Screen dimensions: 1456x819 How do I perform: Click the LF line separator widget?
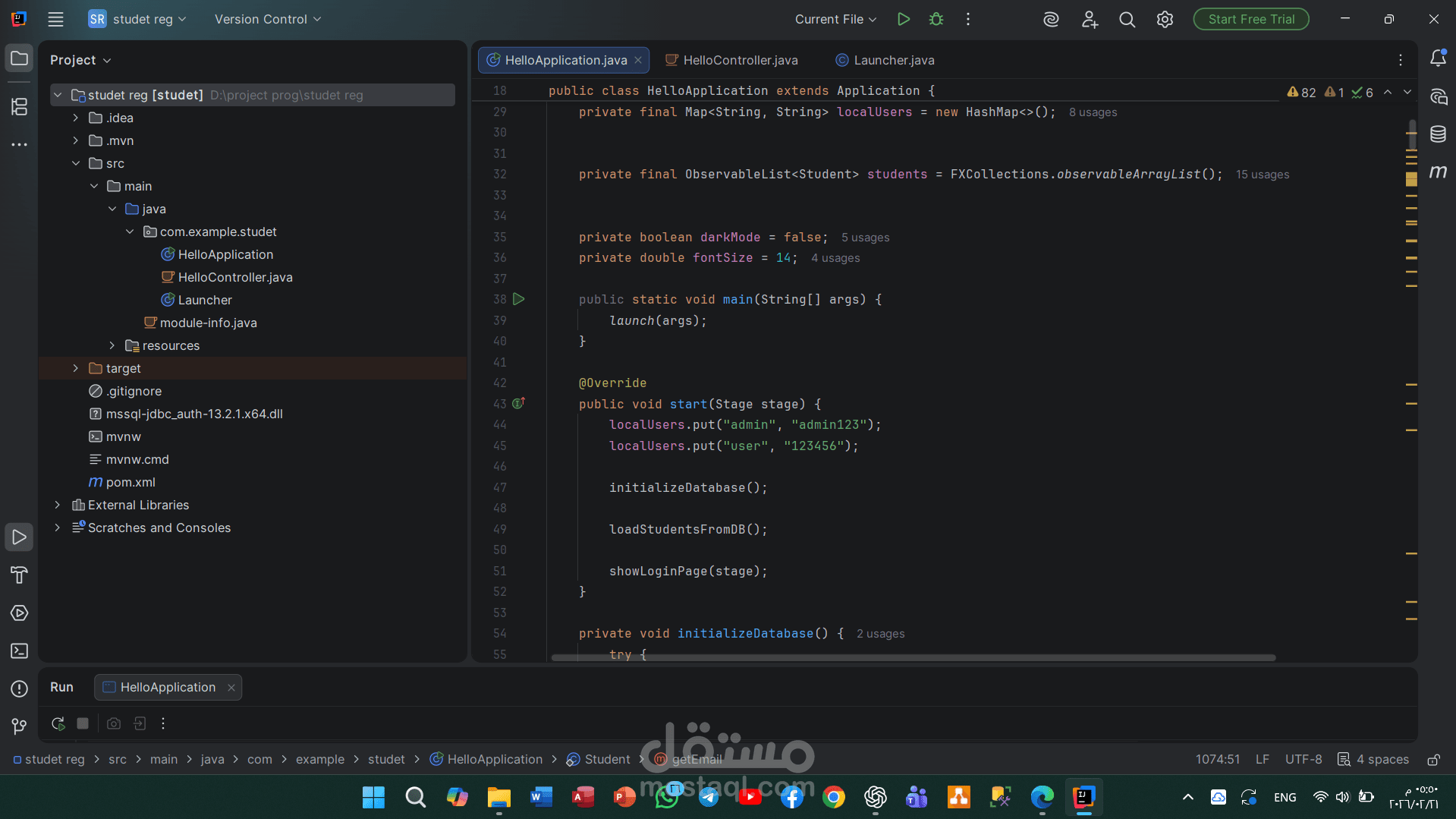1263,760
